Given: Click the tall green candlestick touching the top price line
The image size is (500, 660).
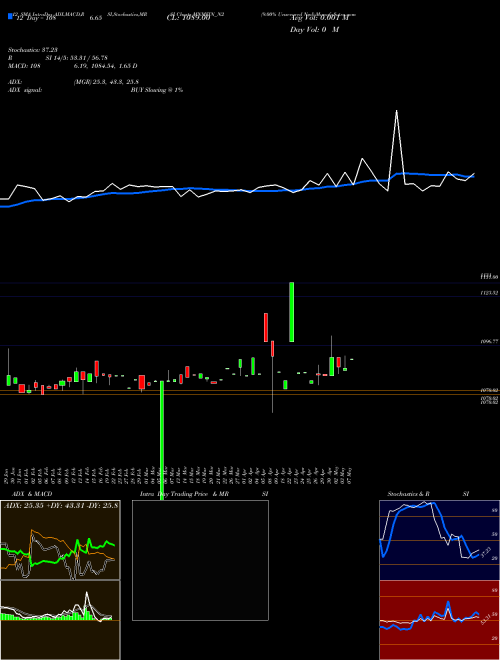Looking at the screenshot, I should point(291,312).
